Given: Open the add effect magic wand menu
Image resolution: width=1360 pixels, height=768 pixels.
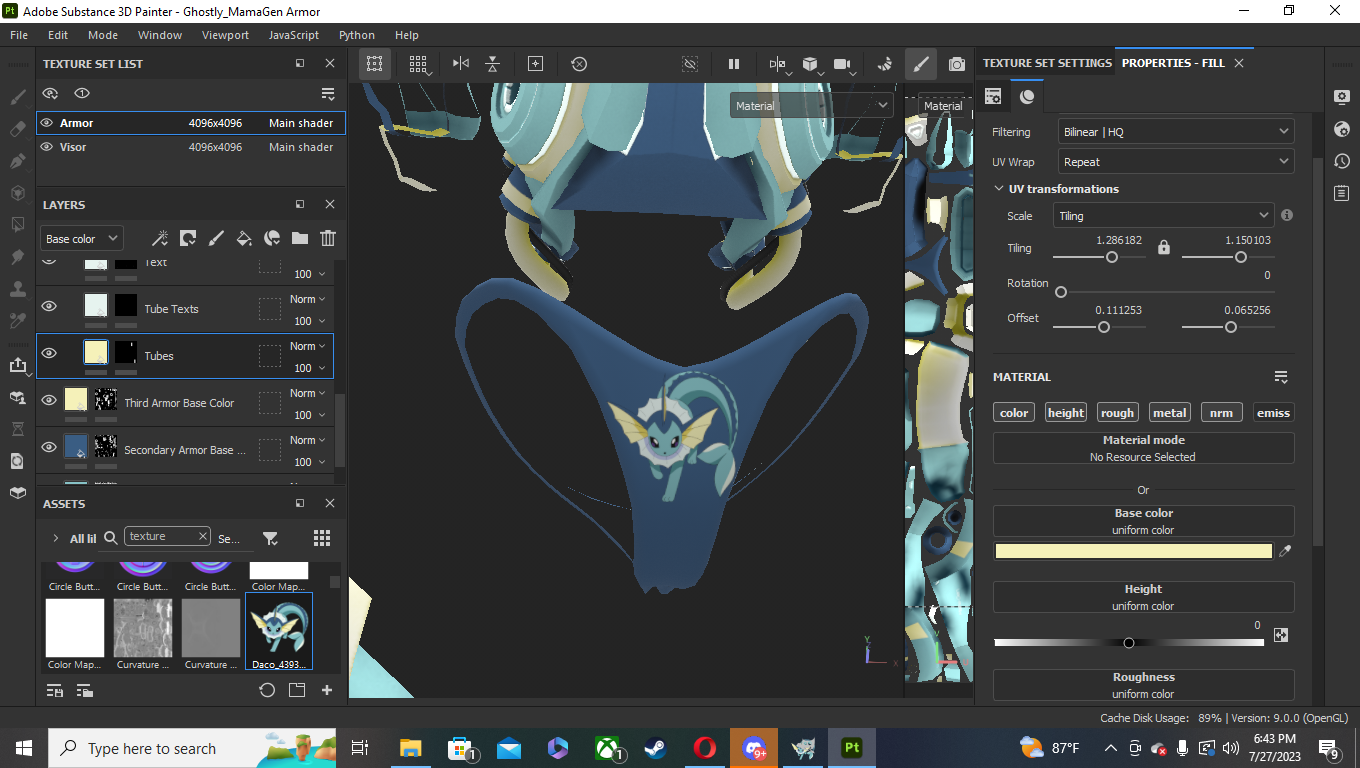Looking at the screenshot, I should 160,238.
